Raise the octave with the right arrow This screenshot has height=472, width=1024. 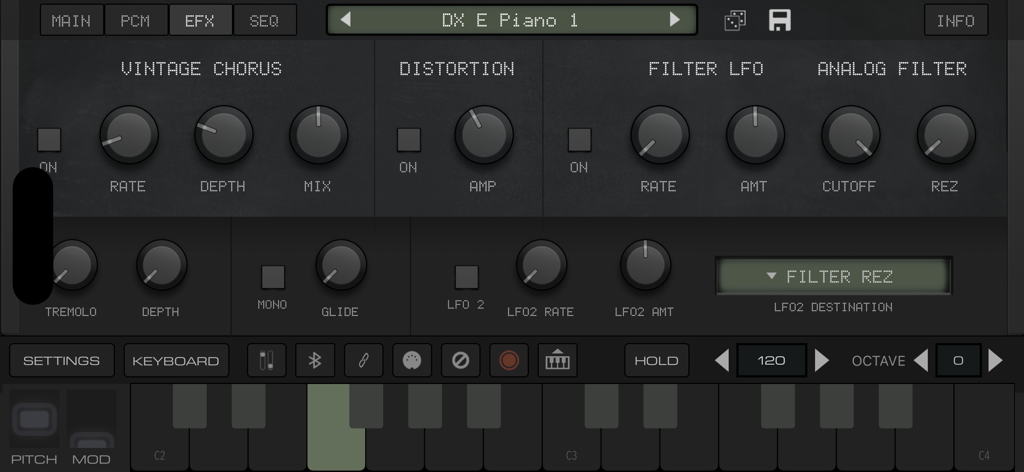(x=995, y=360)
